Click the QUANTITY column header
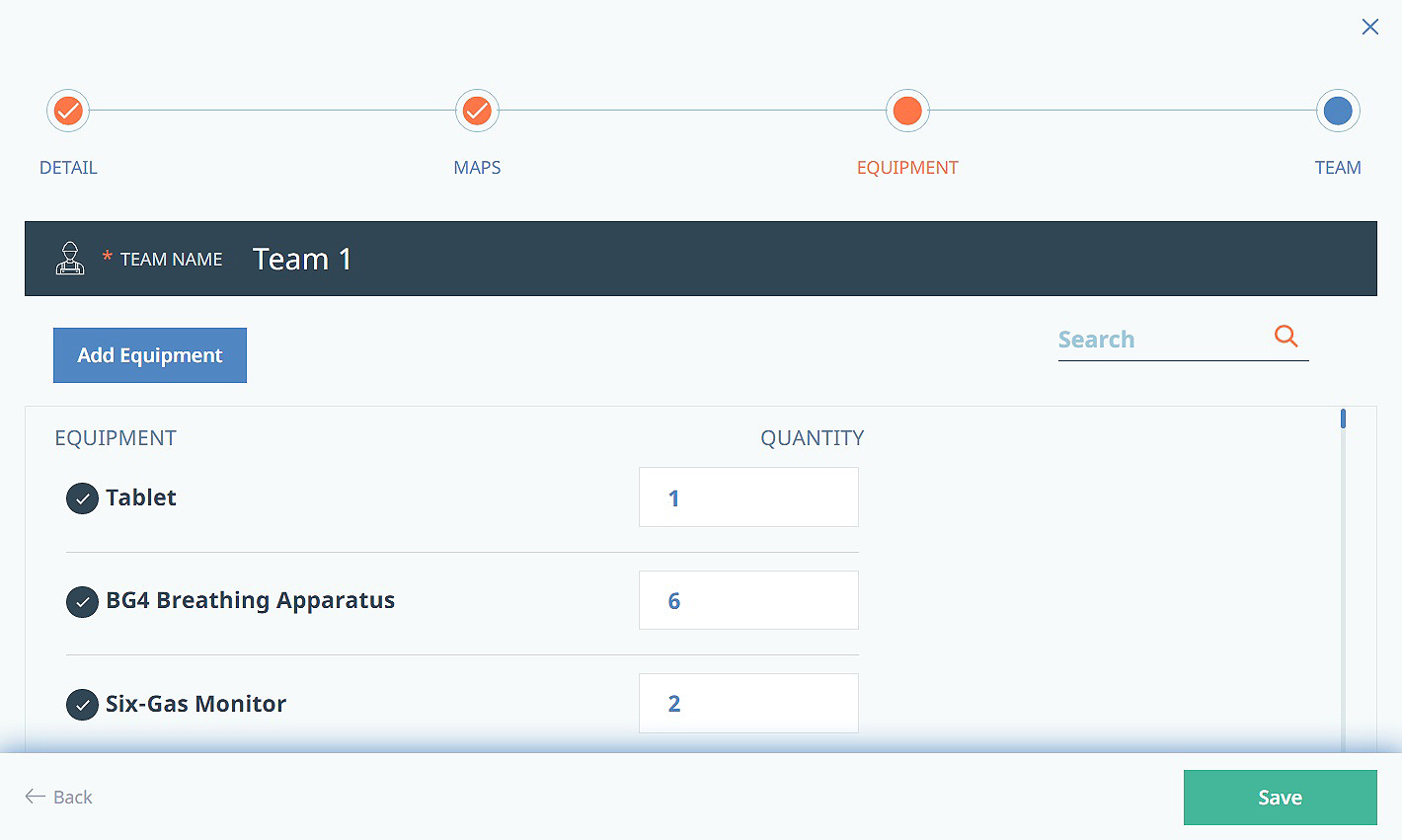 pyautogui.click(x=813, y=438)
